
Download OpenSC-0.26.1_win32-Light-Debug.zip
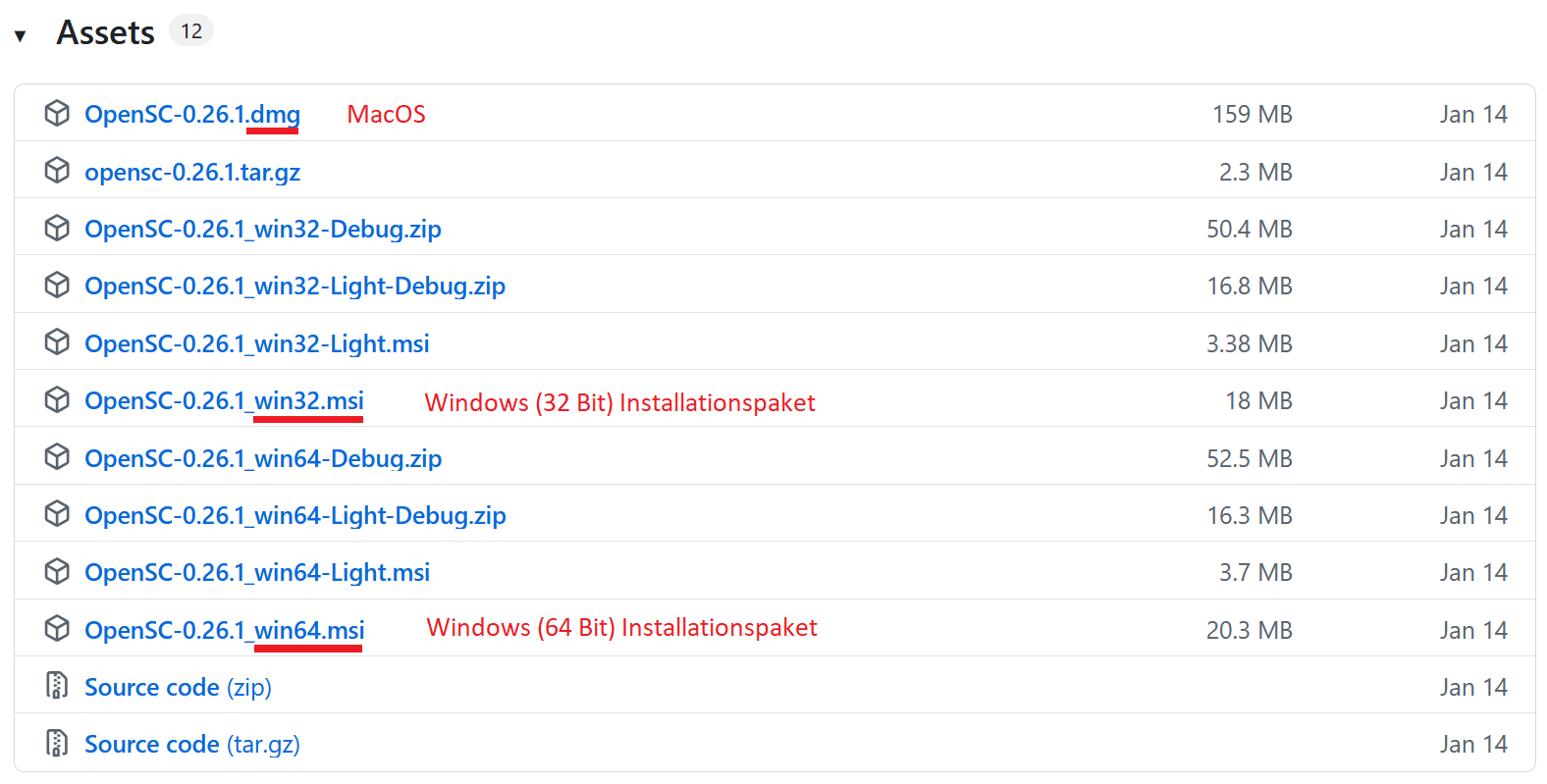tap(294, 286)
